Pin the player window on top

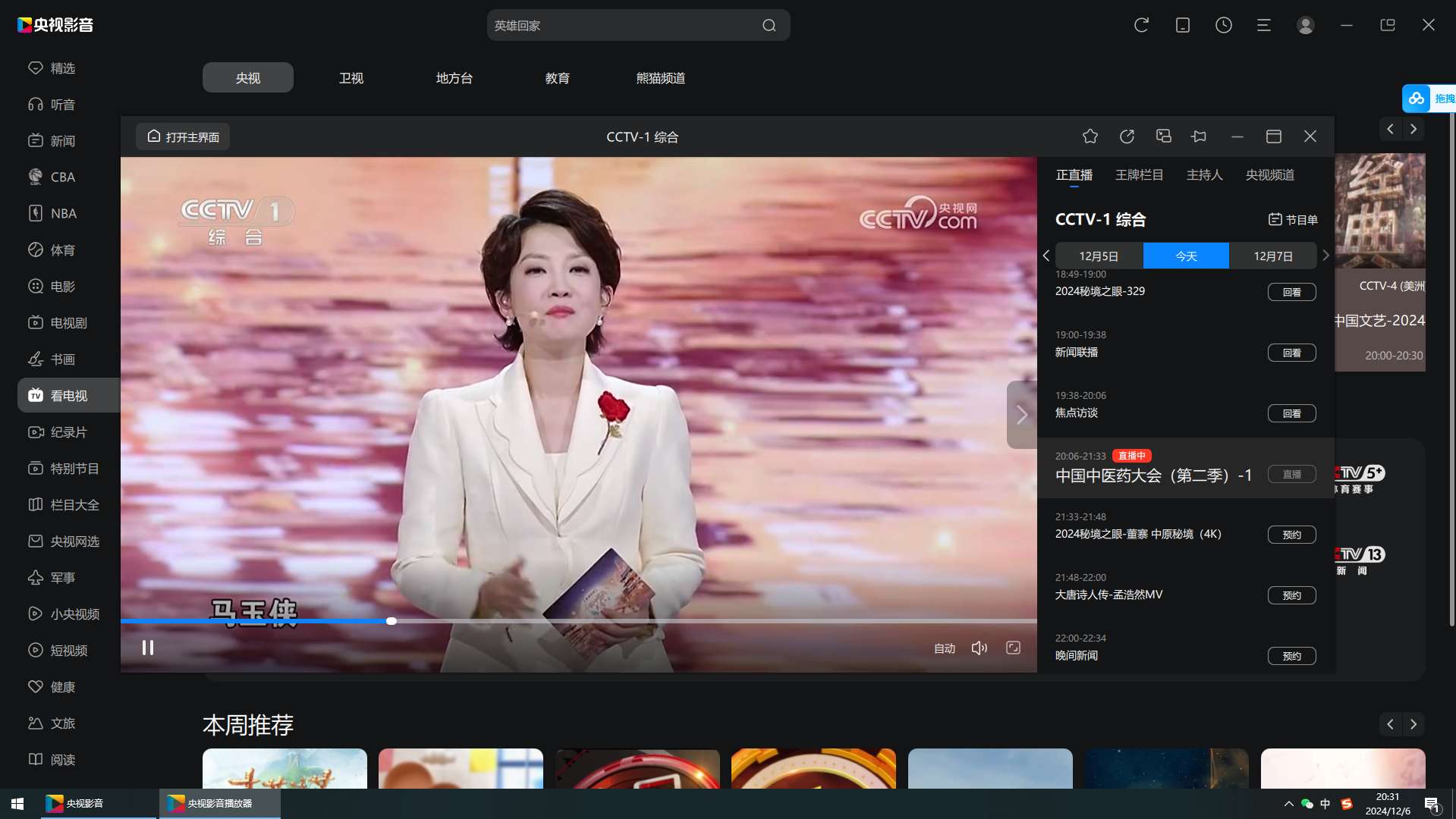pyautogui.click(x=1200, y=136)
